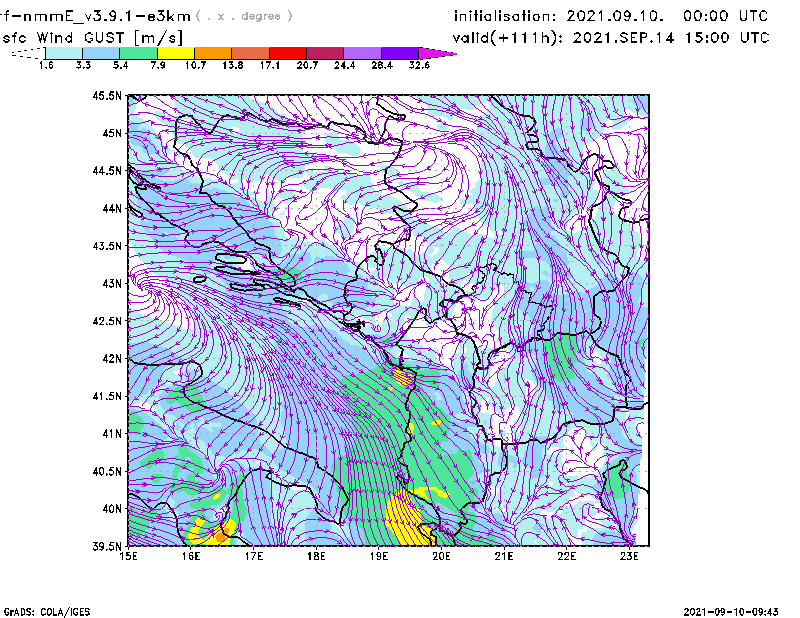Click the light cyan 1.6-3.3 legend swatch
The width and height of the screenshot is (800, 618).
click(x=64, y=53)
